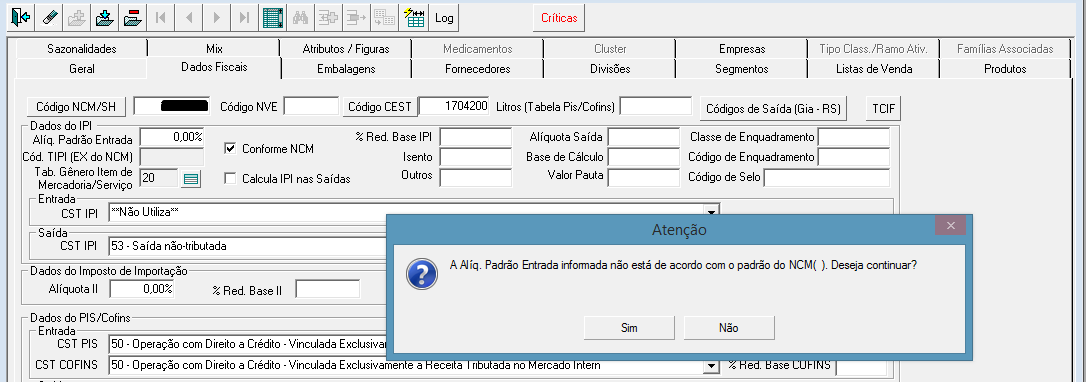This screenshot has height=382, width=1086.
Task: Switch to the Segmentos tab
Action: 742,69
